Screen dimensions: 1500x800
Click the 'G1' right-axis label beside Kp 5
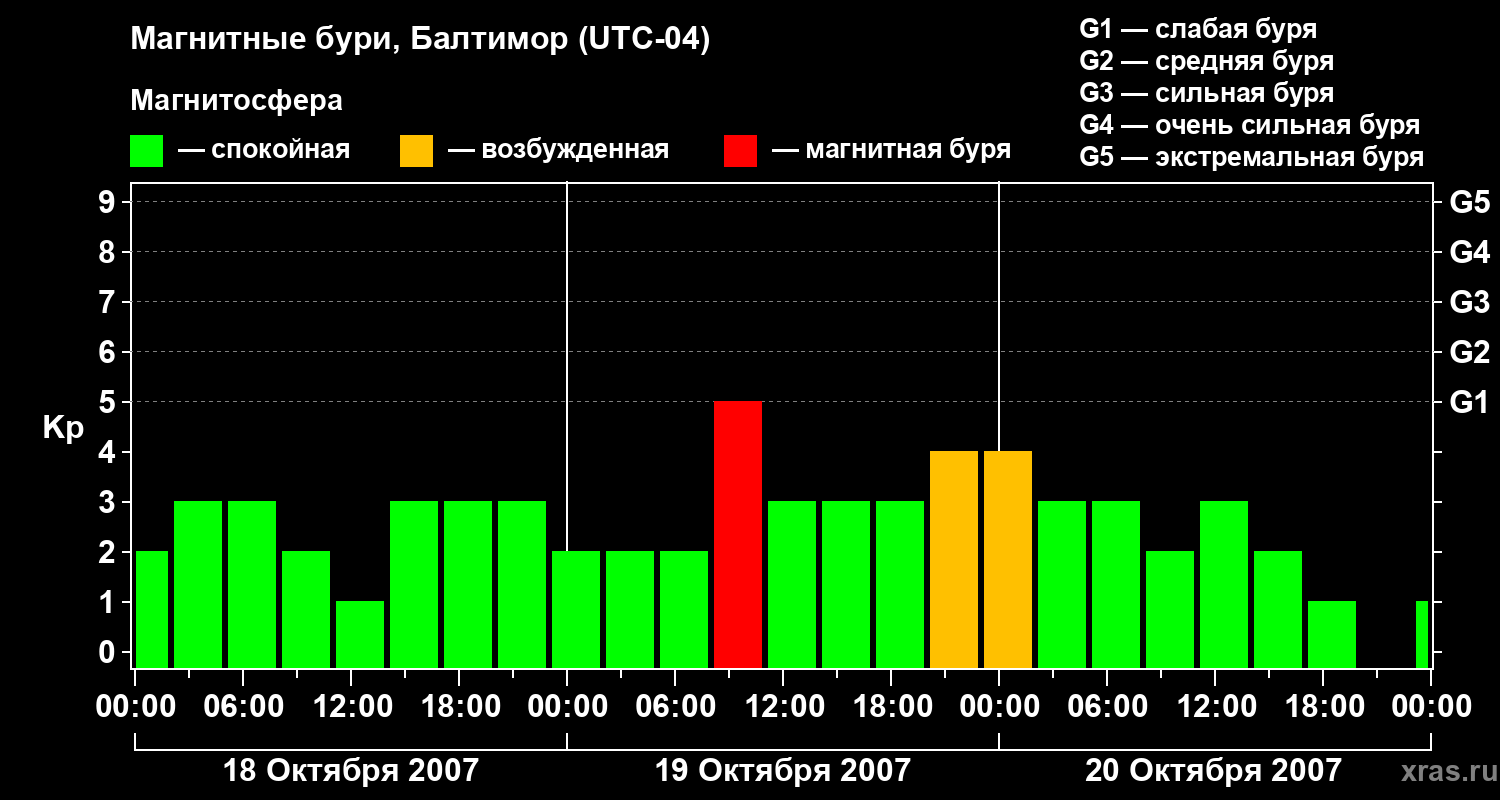[x=1469, y=402]
